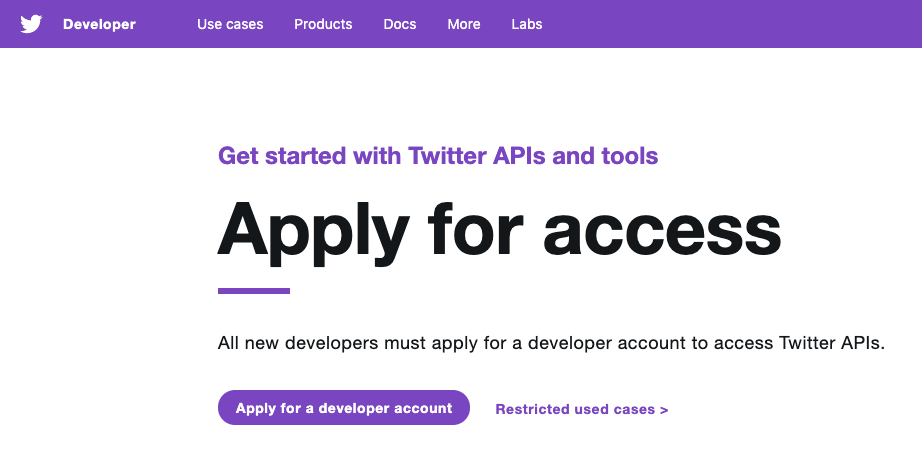922x476 pixels.
Task: Select Docs in the navigation bar
Action: pos(400,24)
